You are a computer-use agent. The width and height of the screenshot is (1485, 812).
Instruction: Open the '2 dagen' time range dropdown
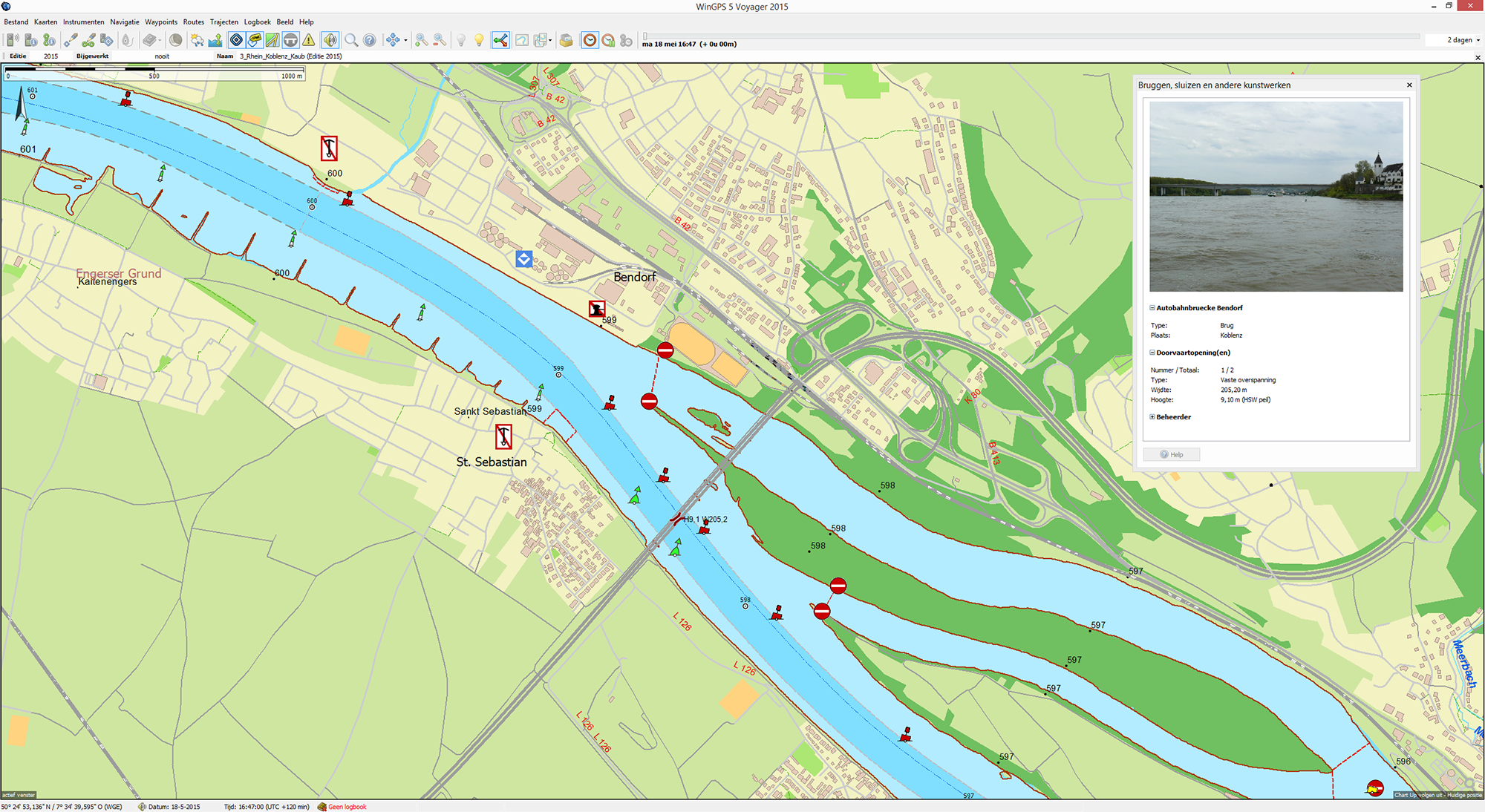1478,40
